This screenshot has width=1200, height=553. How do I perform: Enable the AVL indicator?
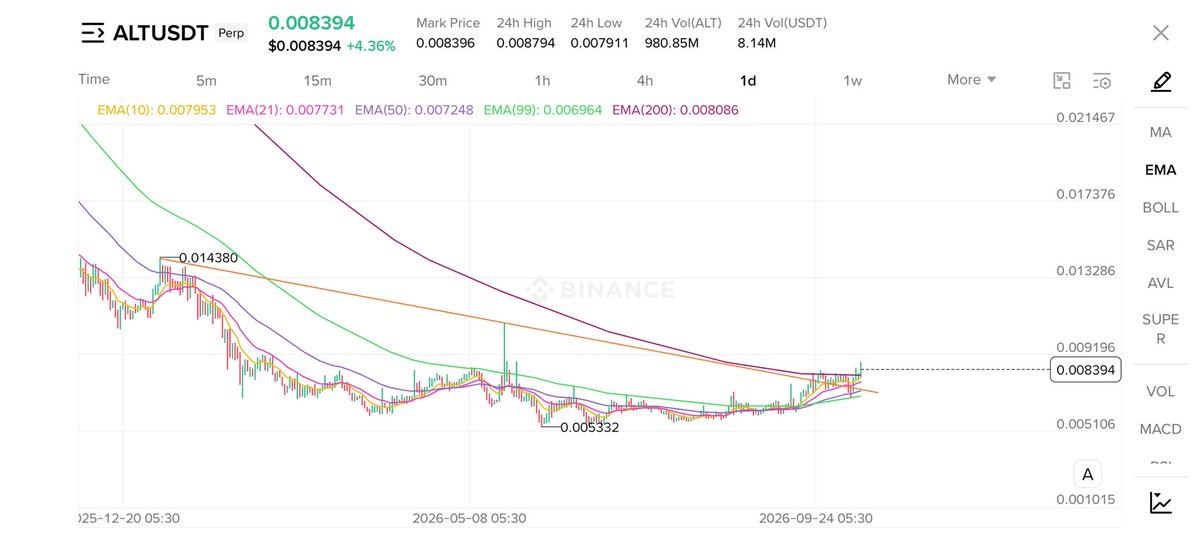point(1160,283)
